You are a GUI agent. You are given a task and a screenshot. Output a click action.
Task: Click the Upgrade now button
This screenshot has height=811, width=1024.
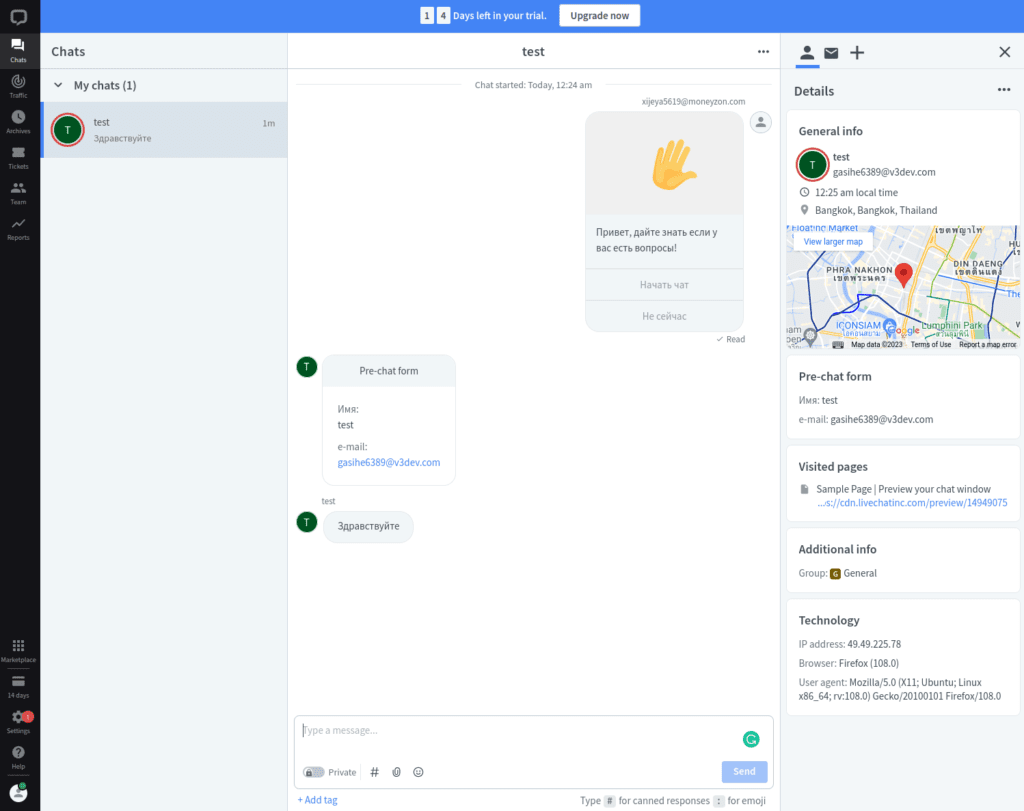pos(599,16)
